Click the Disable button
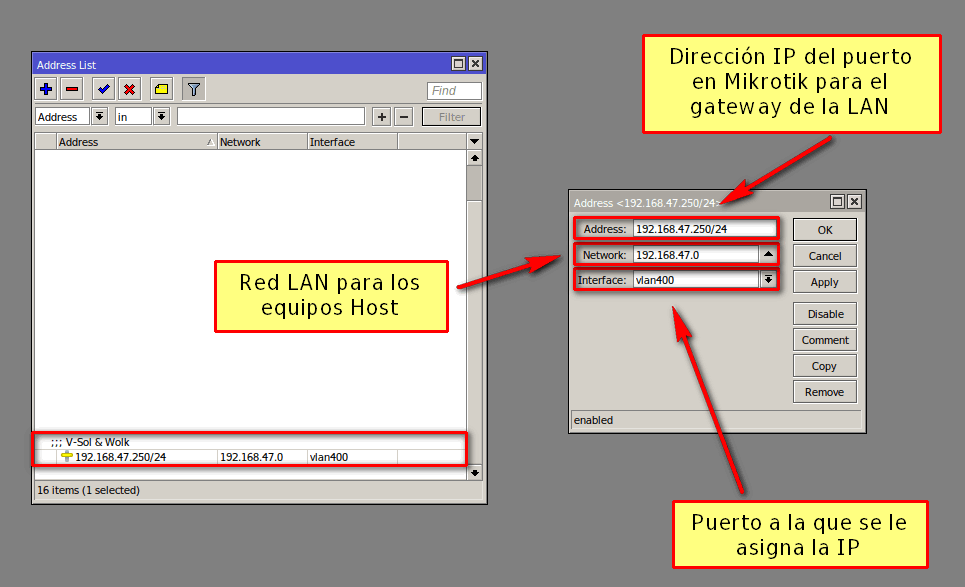 825,314
